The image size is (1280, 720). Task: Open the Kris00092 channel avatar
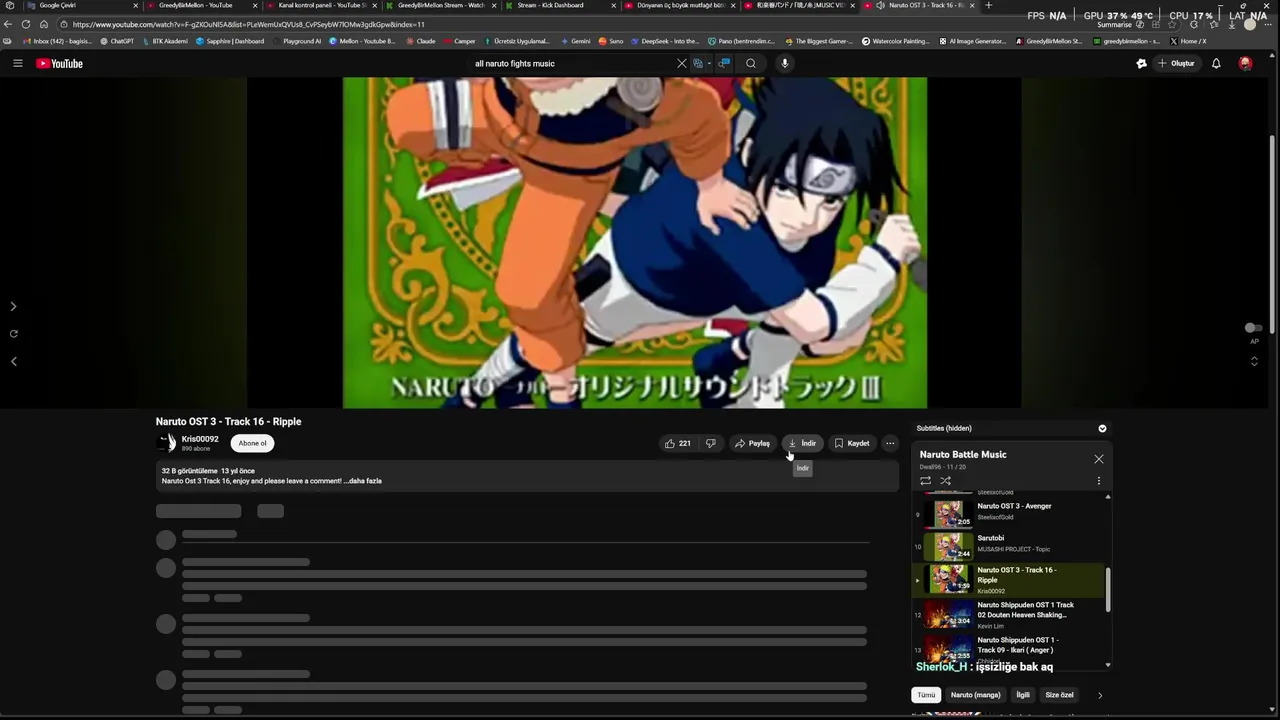[166, 442]
